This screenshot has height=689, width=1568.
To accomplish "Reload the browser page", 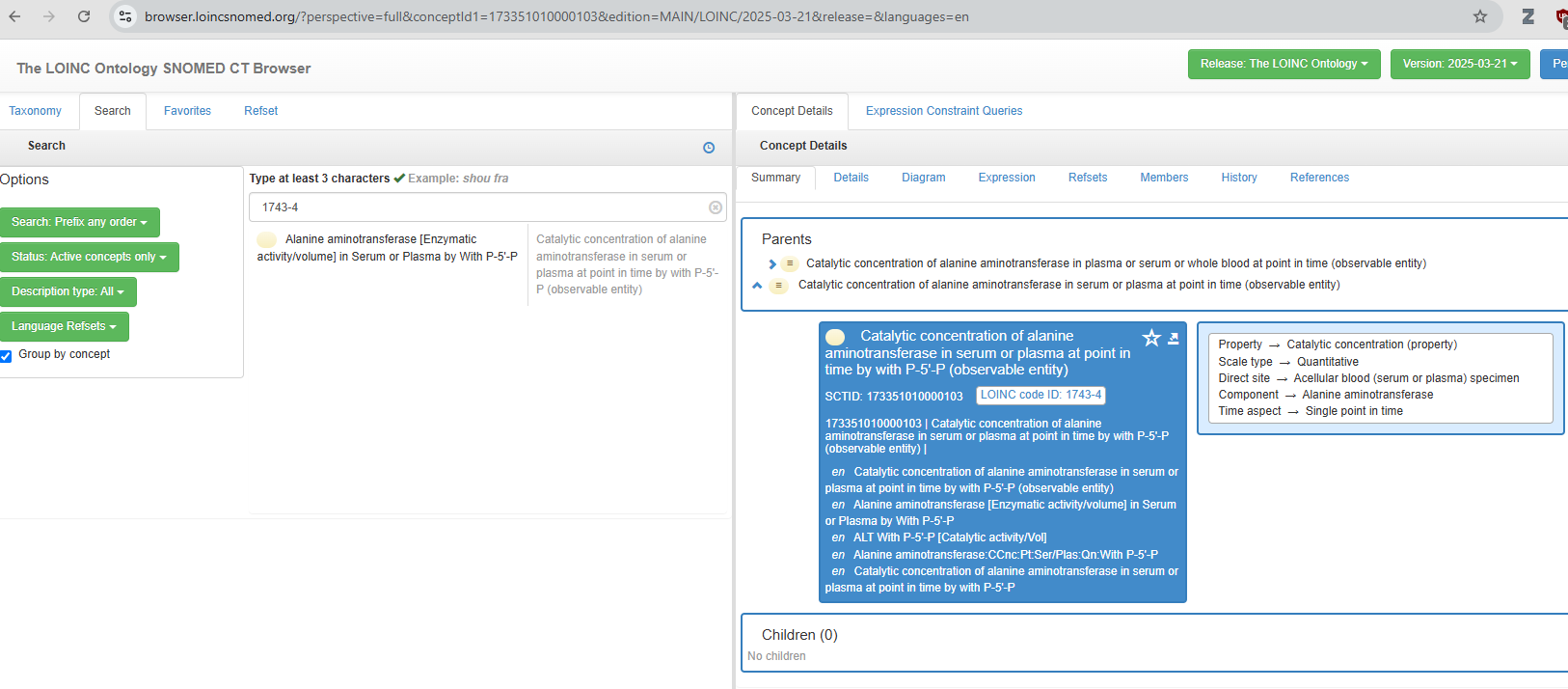I will click(84, 16).
